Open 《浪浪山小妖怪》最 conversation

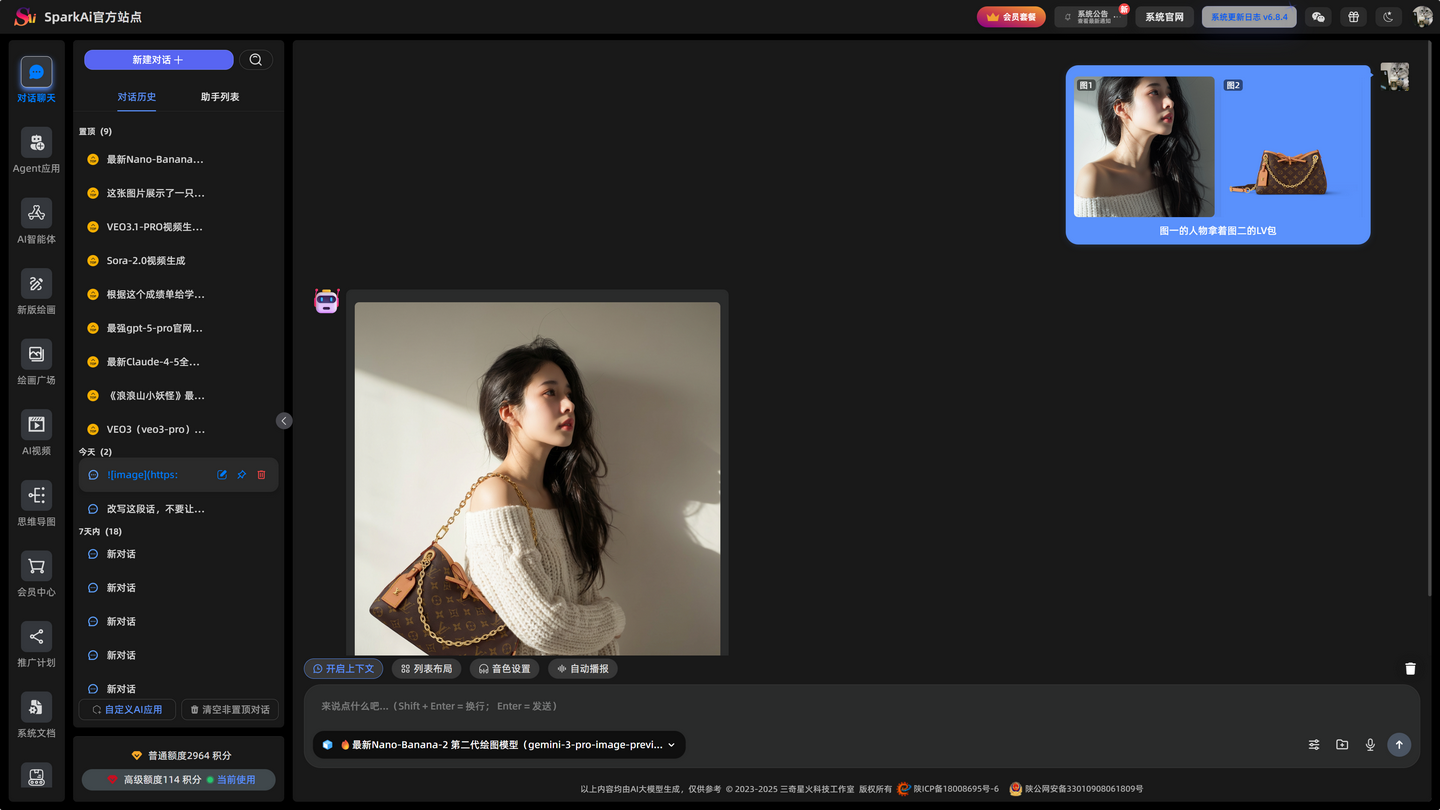(x=178, y=395)
